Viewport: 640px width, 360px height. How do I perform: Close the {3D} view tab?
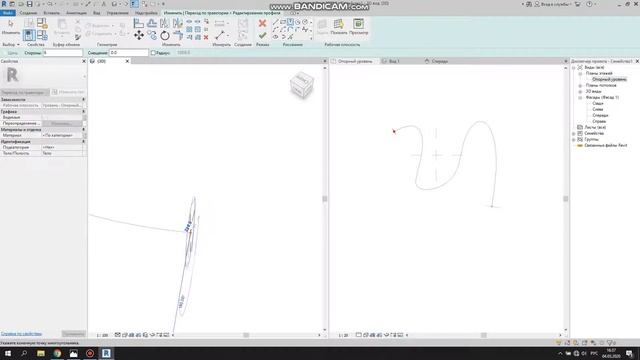[x=127, y=61]
